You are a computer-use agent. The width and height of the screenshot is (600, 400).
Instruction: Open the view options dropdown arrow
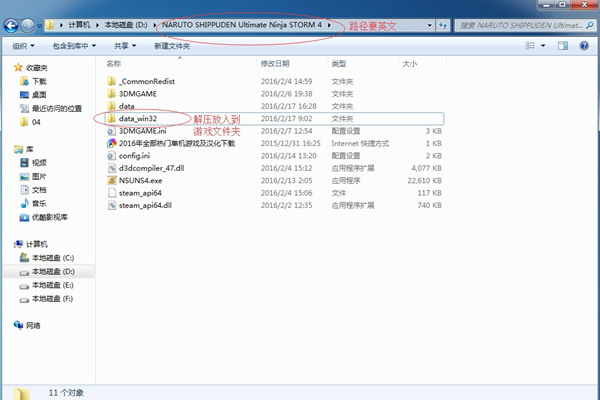pyautogui.click(x=543, y=46)
